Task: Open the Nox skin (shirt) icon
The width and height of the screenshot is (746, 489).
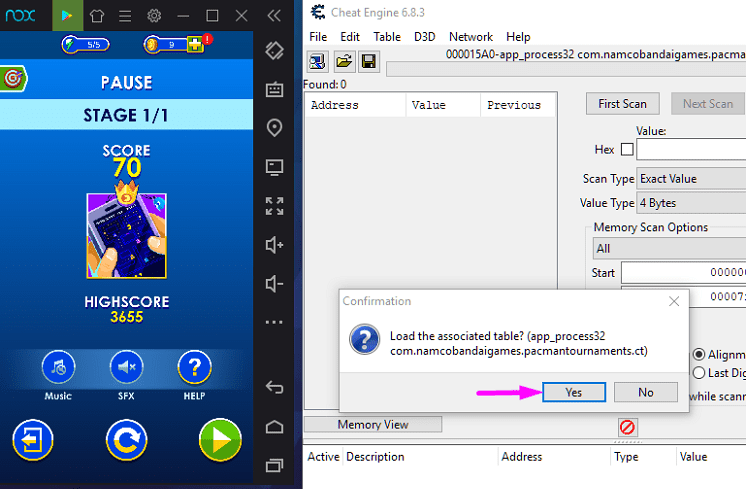Action: [97, 16]
